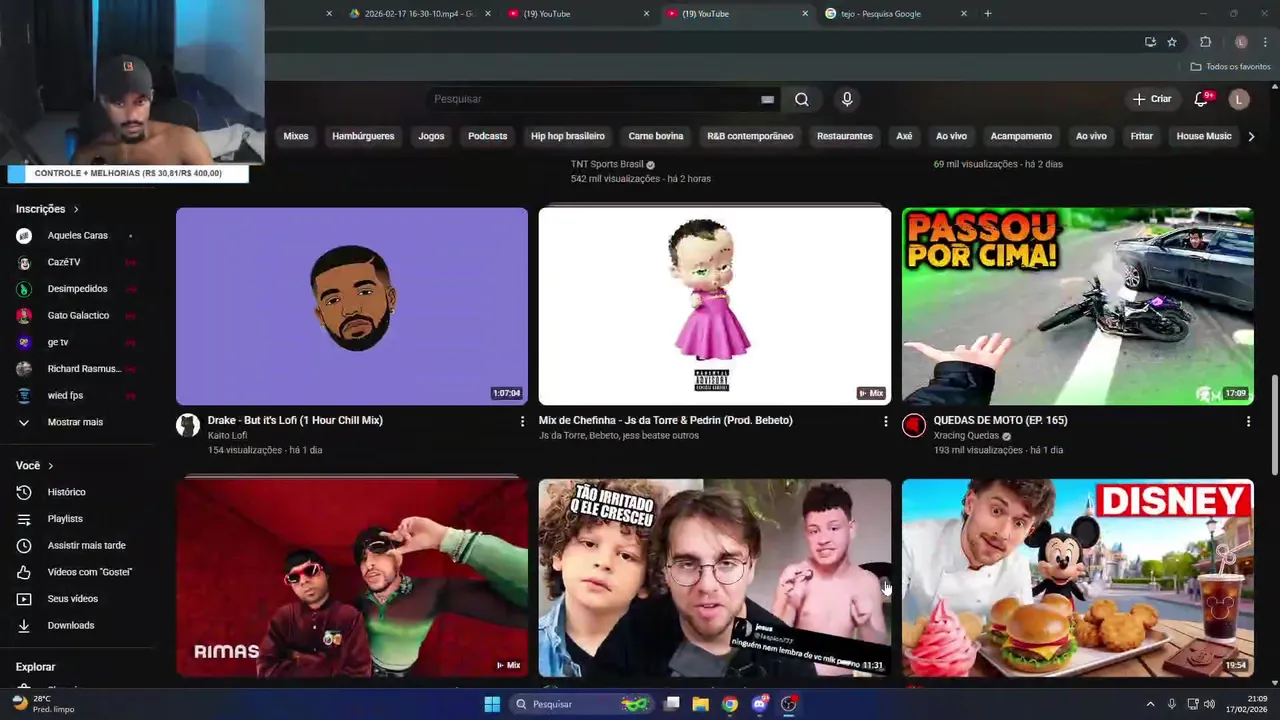
Task: Open CazéTV subscription
Action: (76, 262)
